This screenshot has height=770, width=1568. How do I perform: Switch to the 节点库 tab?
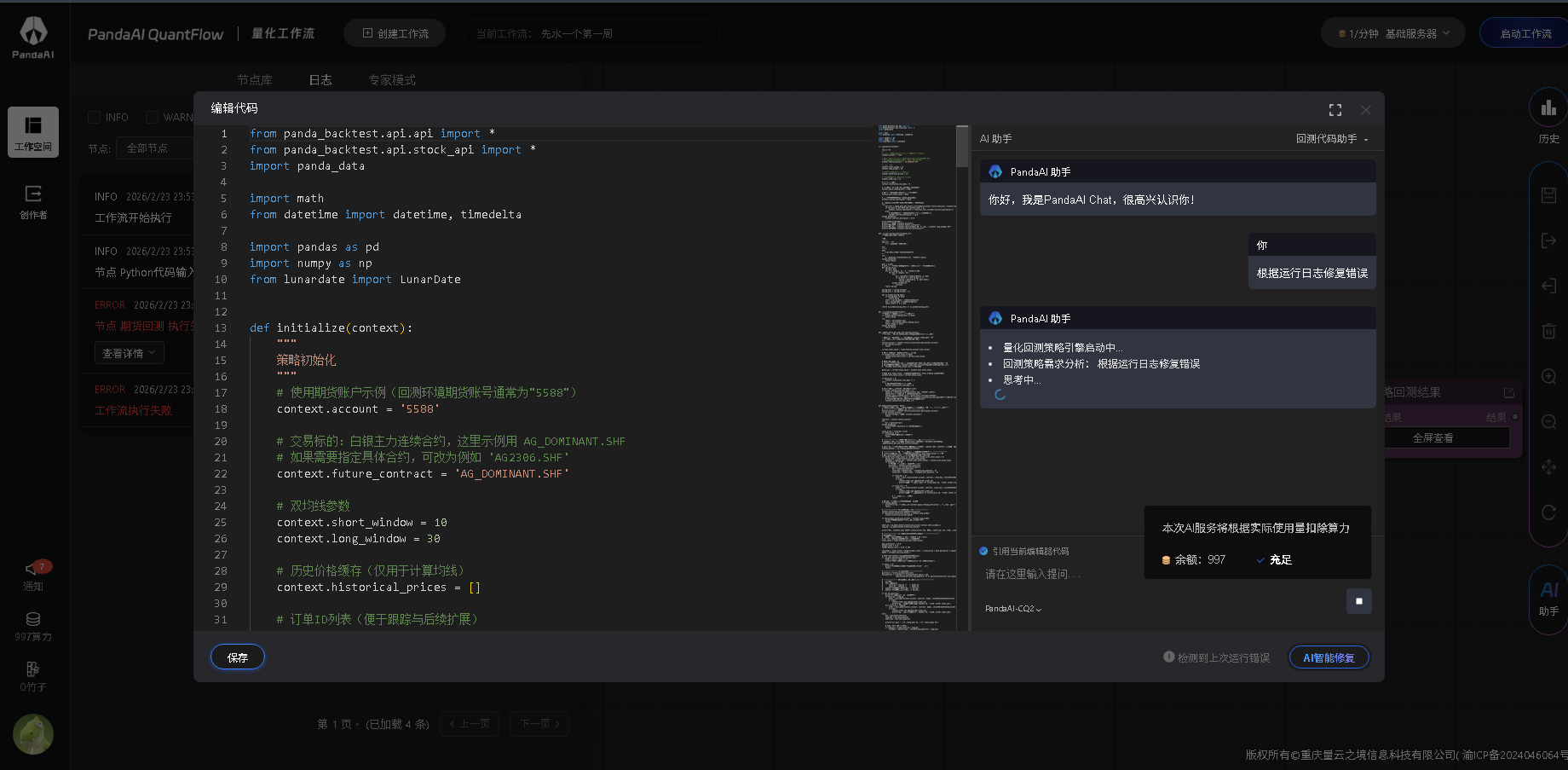click(255, 80)
